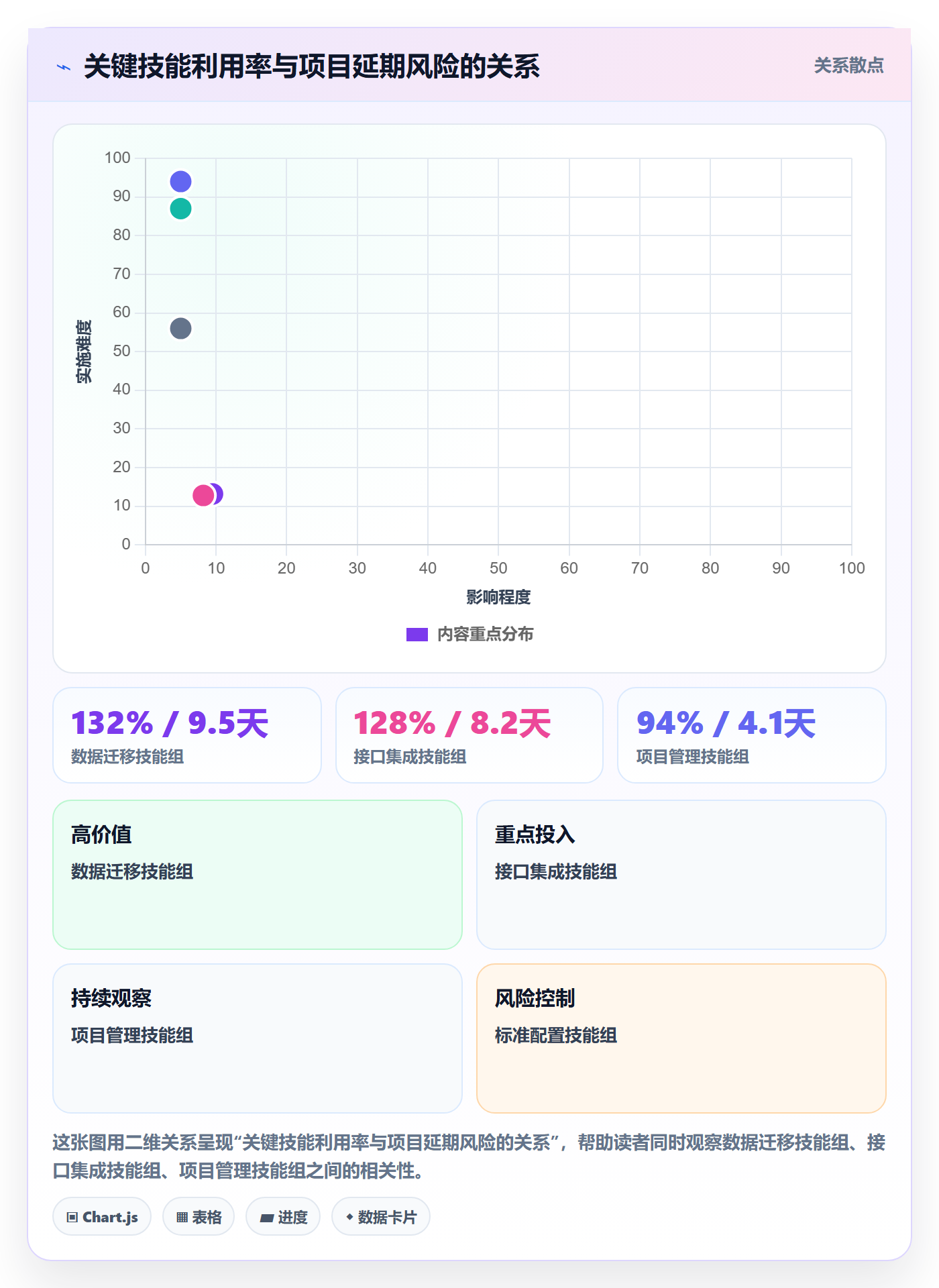Click the teal scatter point near 87
Viewport: 939px width, 1288px height.
coord(180,209)
